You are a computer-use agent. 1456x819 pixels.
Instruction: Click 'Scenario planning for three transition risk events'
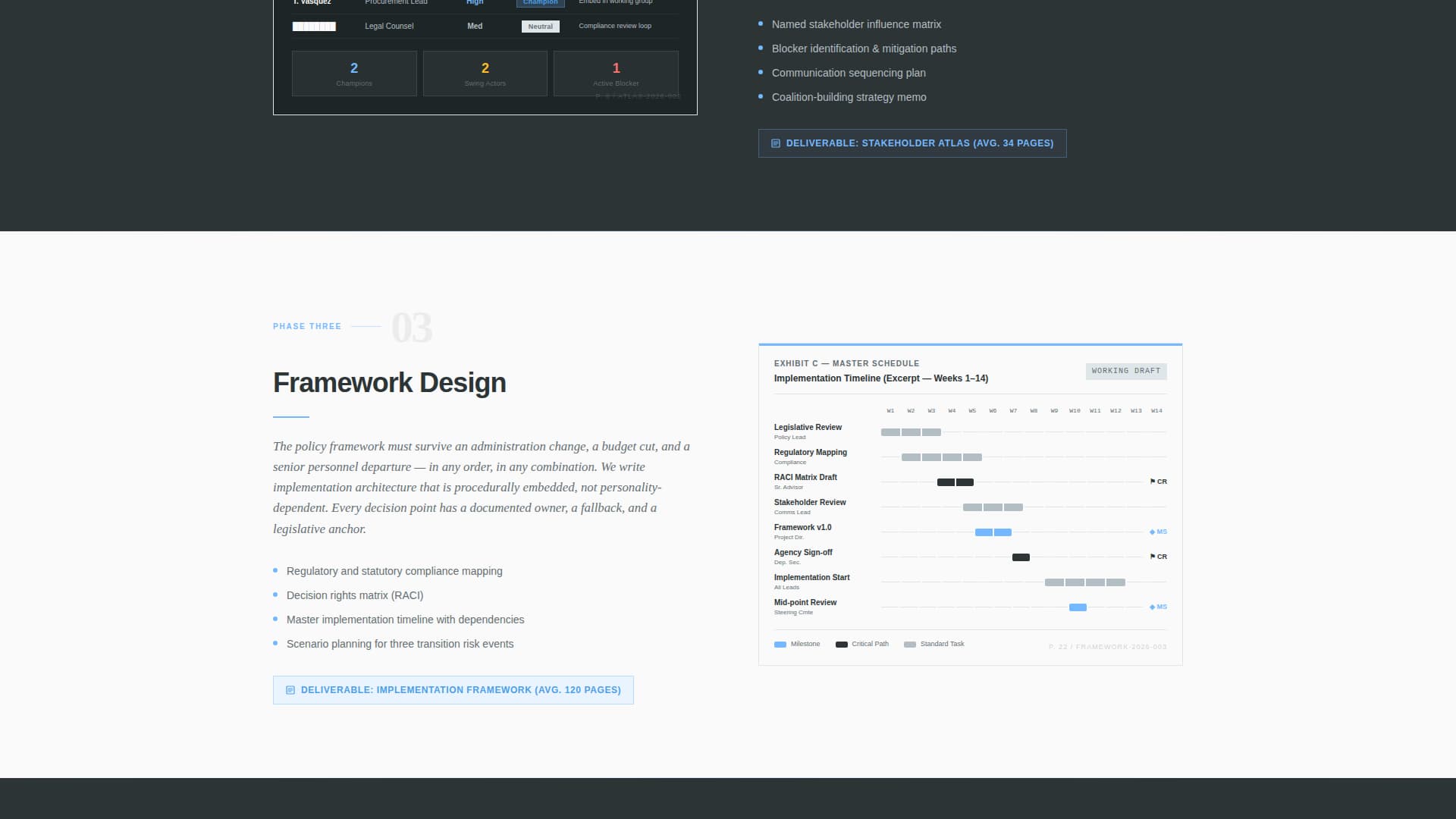[x=400, y=644]
